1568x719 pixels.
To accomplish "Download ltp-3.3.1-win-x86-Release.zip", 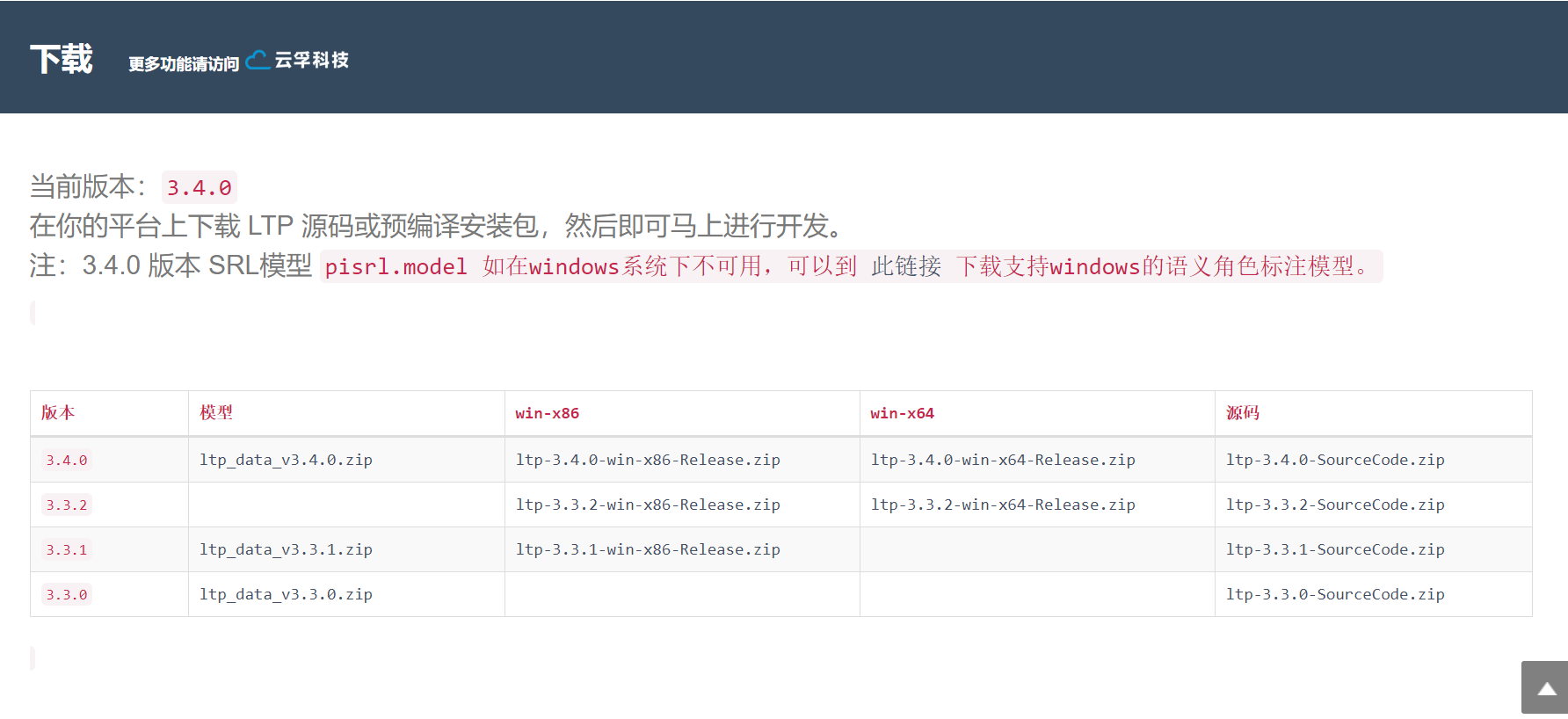I will (648, 549).
